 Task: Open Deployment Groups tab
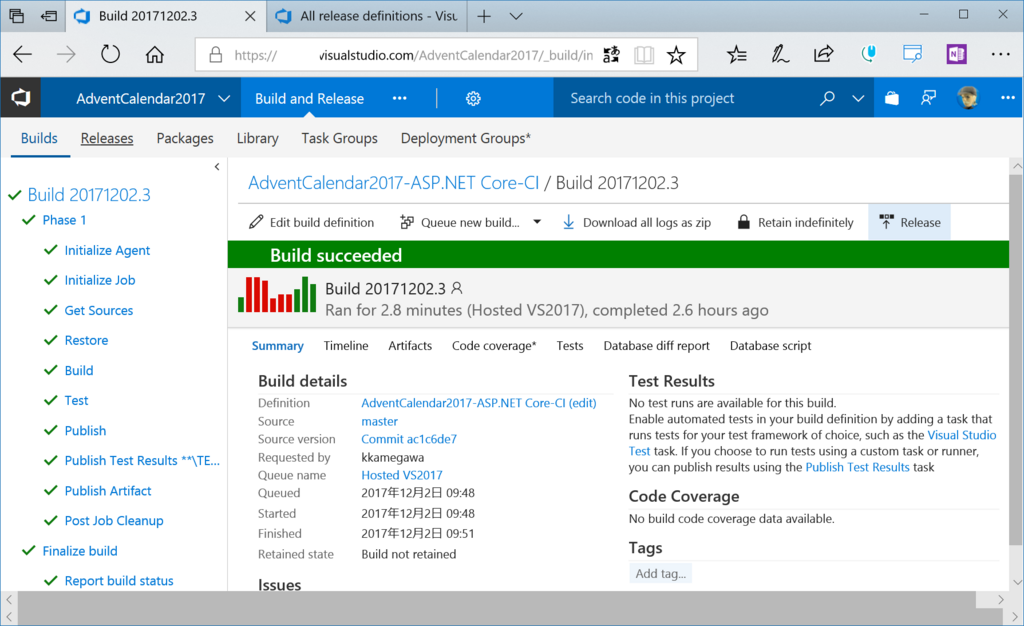[466, 138]
